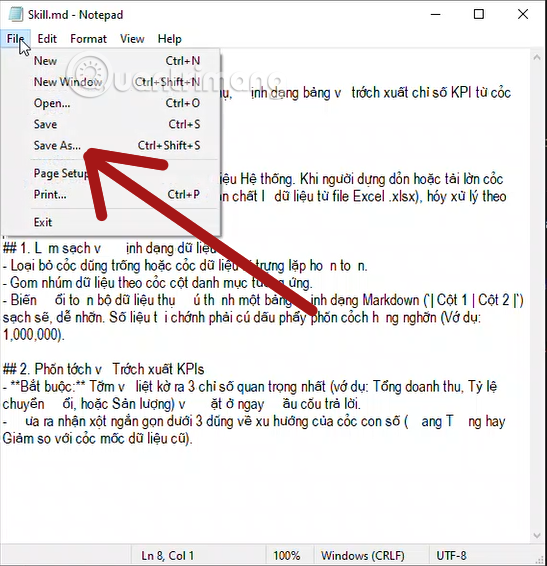Screen dimensions: 547x566
Task: Open the File menu
Action: pyautogui.click(x=16, y=39)
